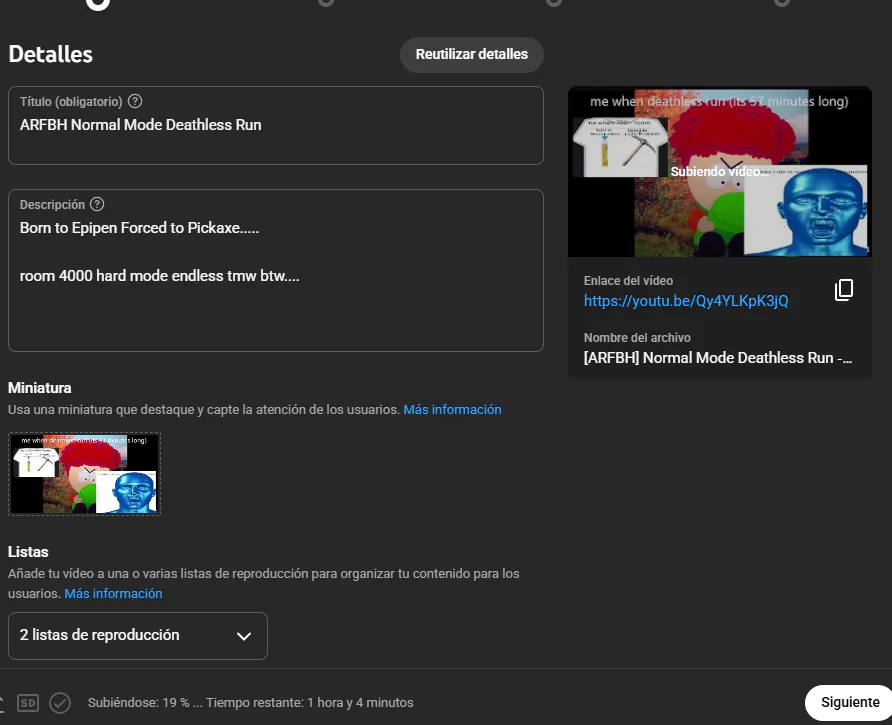Screen dimensions: 892x725
Task: Click the Enlace del vídeo label
Action: pyautogui.click(x=628, y=281)
